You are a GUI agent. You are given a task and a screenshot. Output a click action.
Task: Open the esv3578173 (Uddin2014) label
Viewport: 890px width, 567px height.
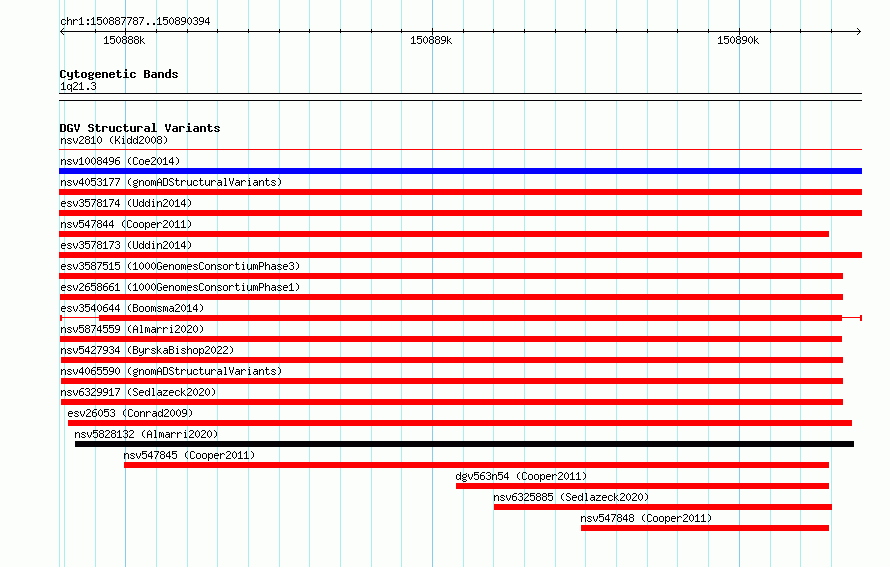click(x=126, y=245)
